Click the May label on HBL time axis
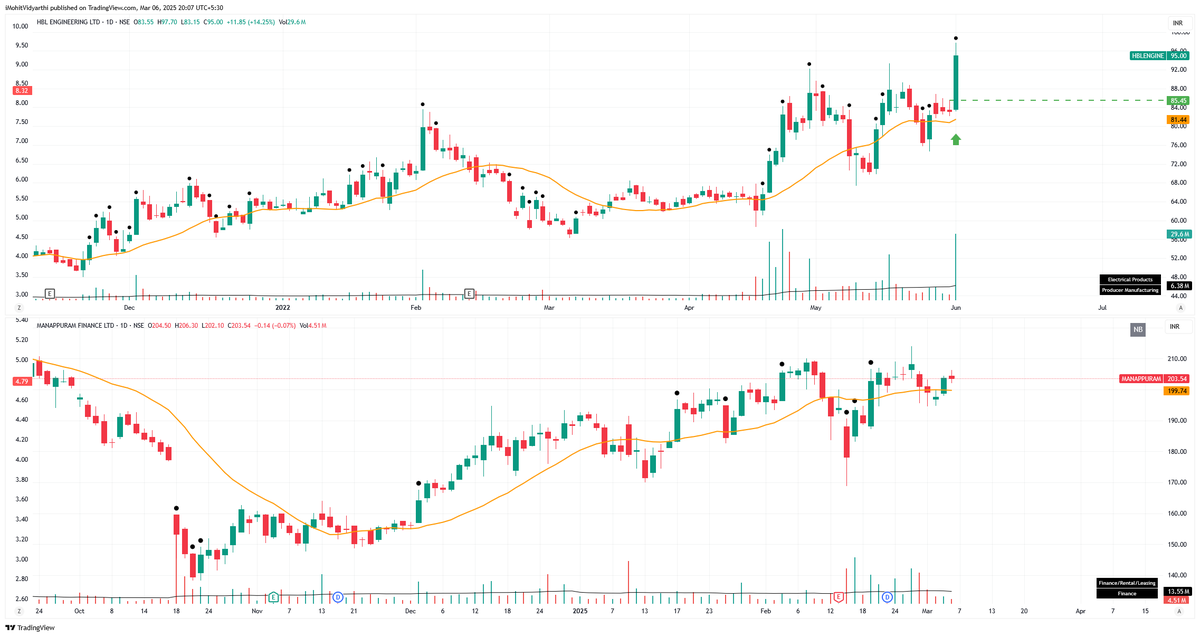This screenshot has width=1200, height=637. pos(815,309)
